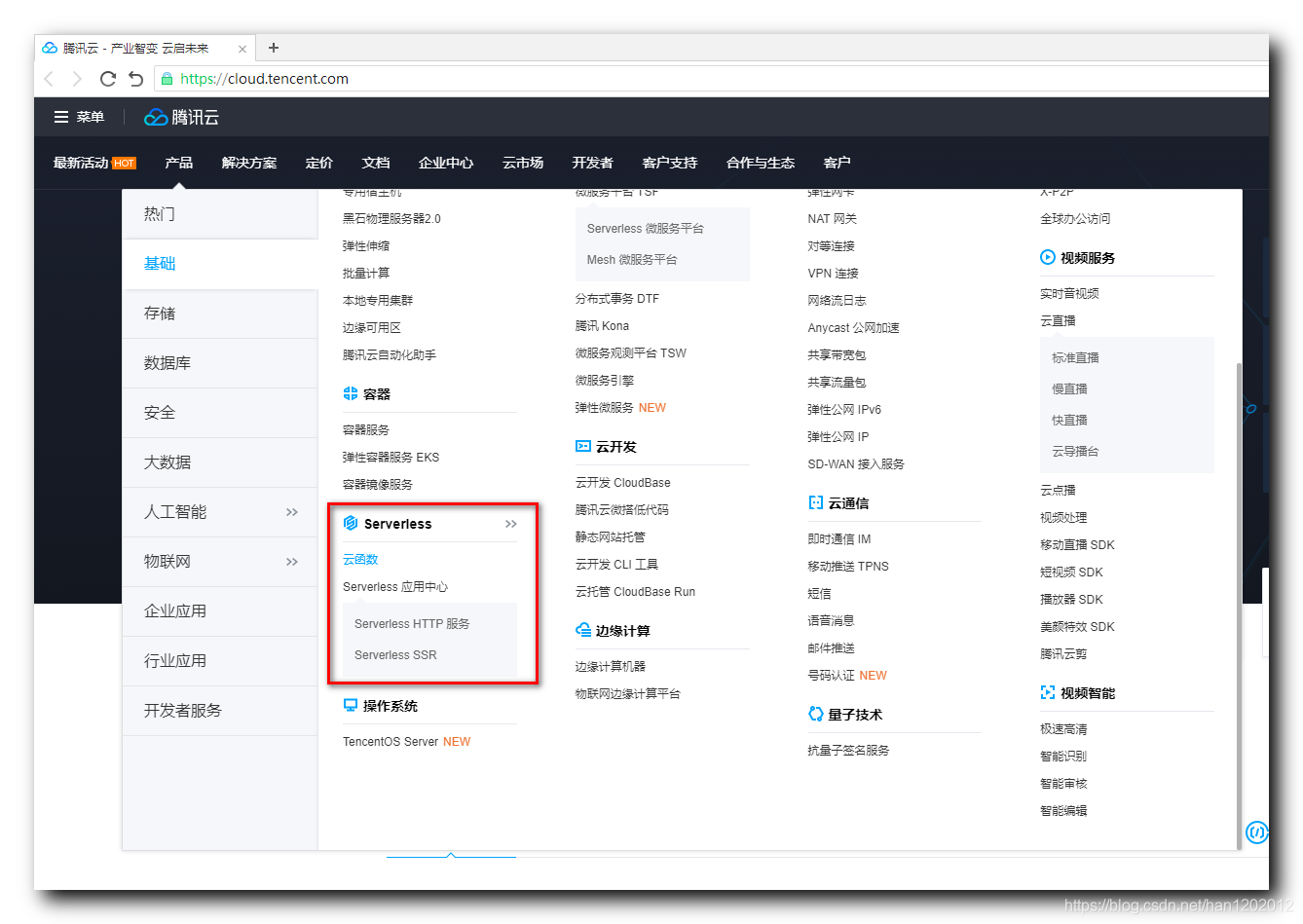Open 标准直播 link
This screenshot has height=924, width=1303.
point(1075,357)
